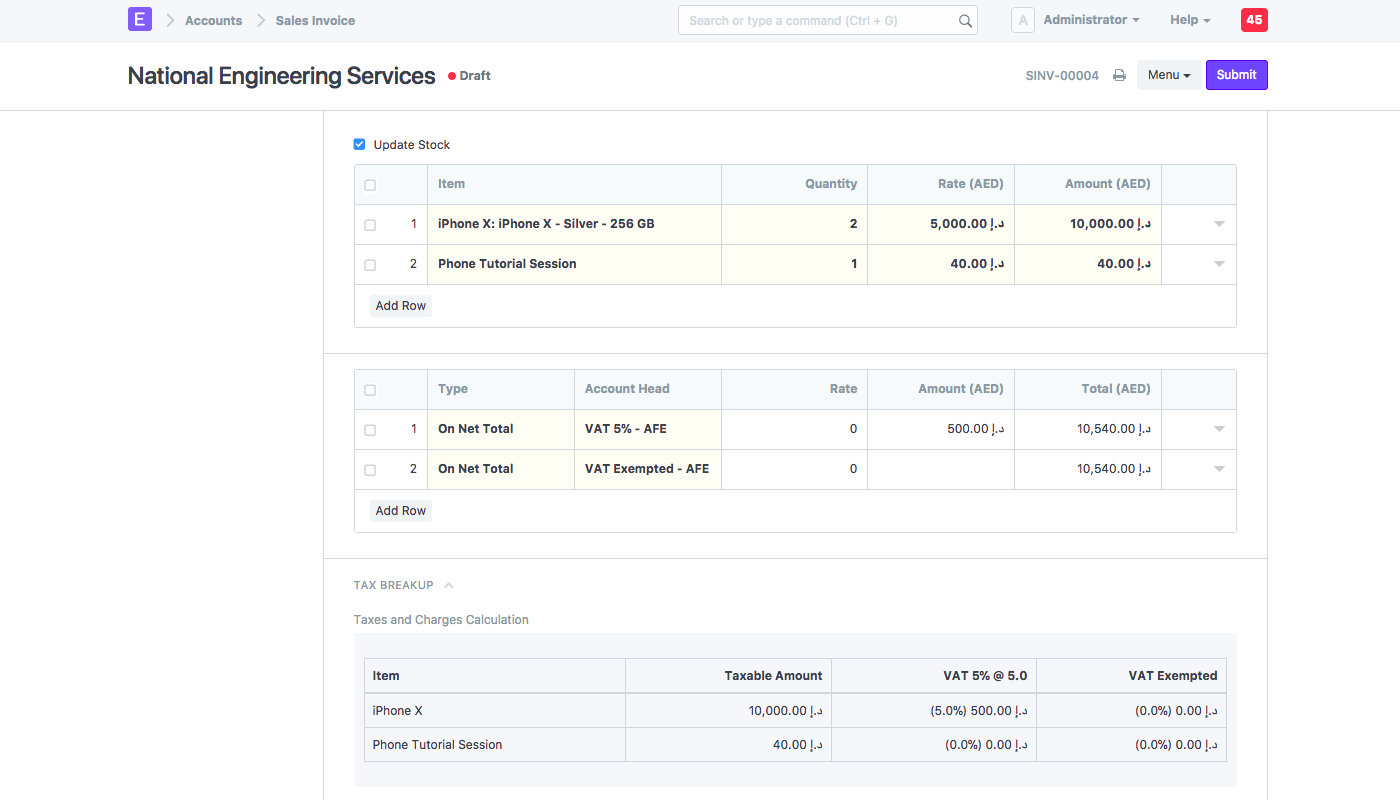Select all rows in items table header checkbox

[x=370, y=185]
